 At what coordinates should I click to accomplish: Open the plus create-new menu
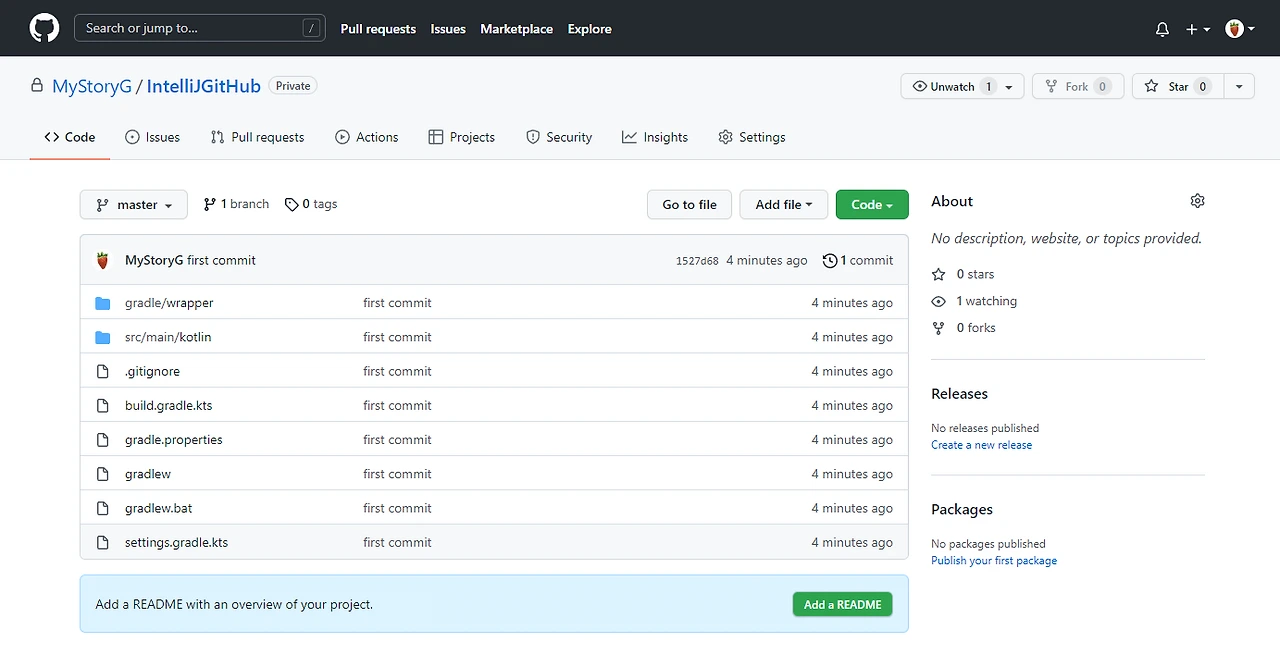[1198, 29]
